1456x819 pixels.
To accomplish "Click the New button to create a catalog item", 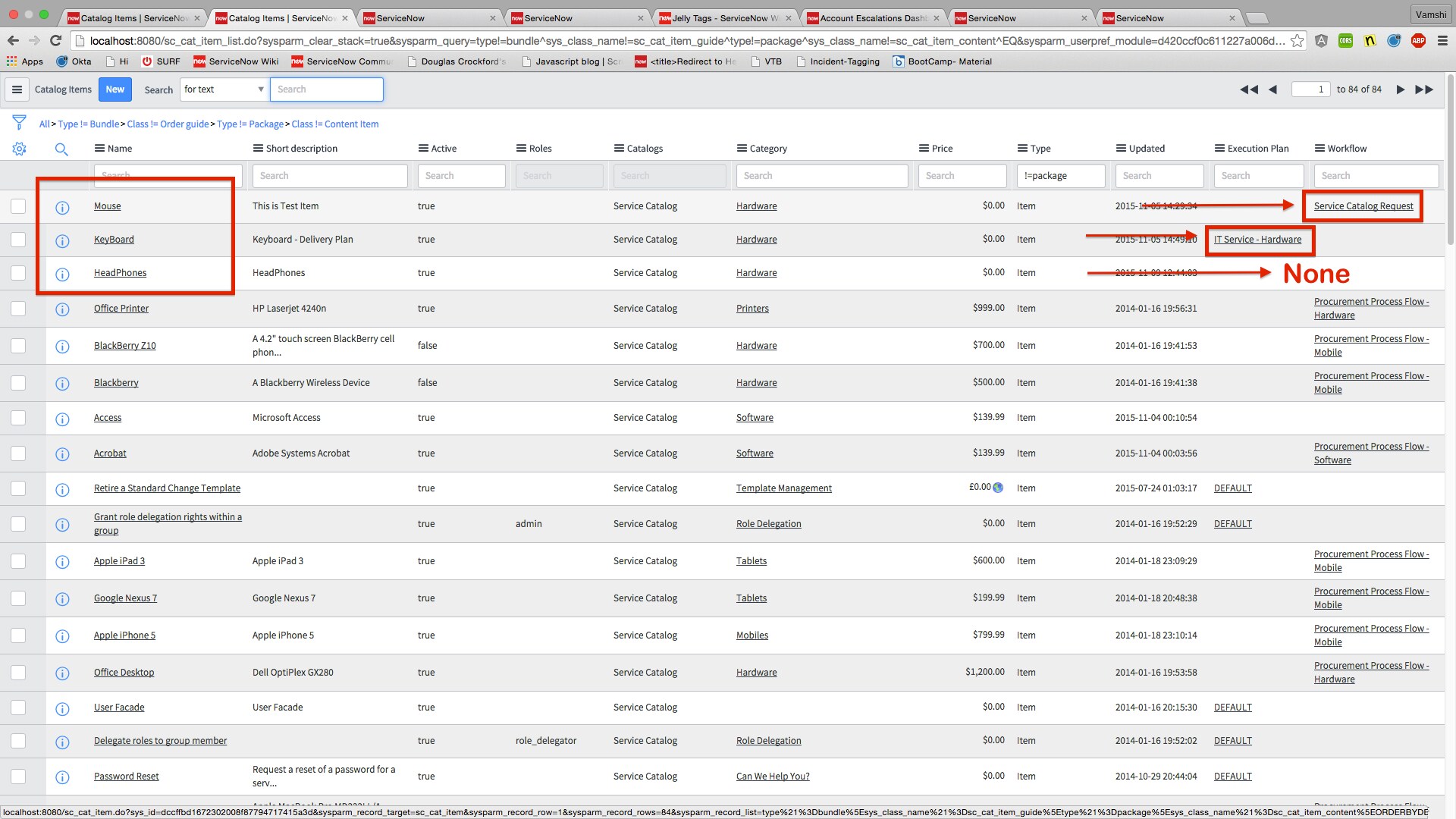I will pos(115,89).
